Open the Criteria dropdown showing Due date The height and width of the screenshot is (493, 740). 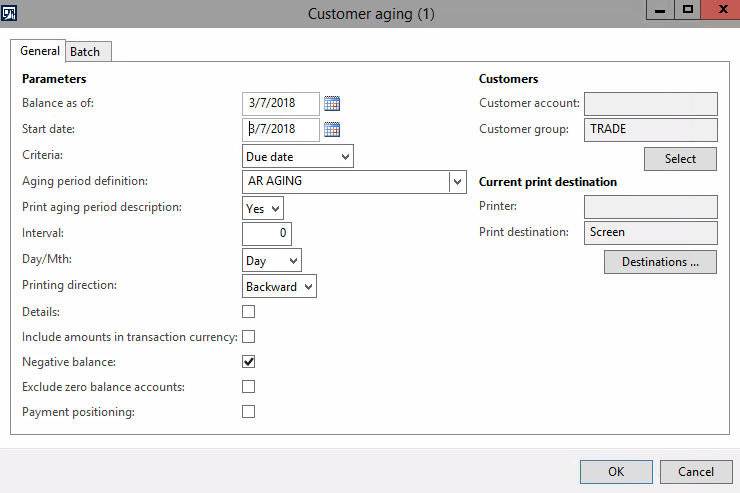pyautogui.click(x=298, y=157)
